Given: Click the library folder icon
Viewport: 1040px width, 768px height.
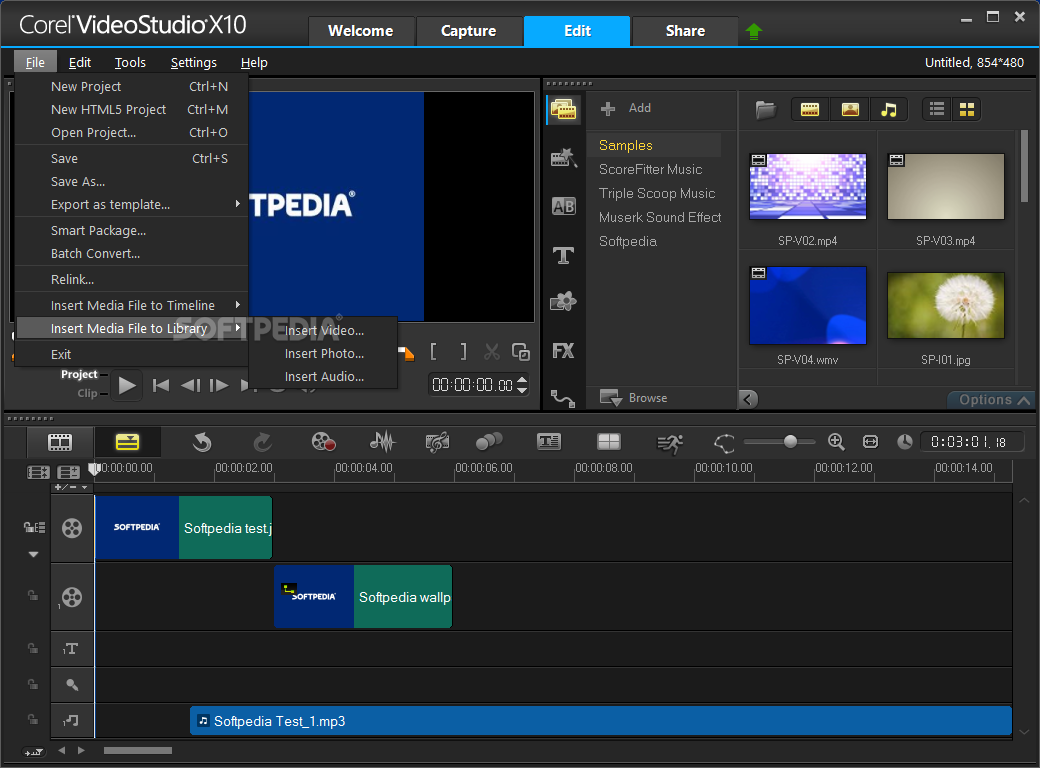Looking at the screenshot, I should (765, 109).
